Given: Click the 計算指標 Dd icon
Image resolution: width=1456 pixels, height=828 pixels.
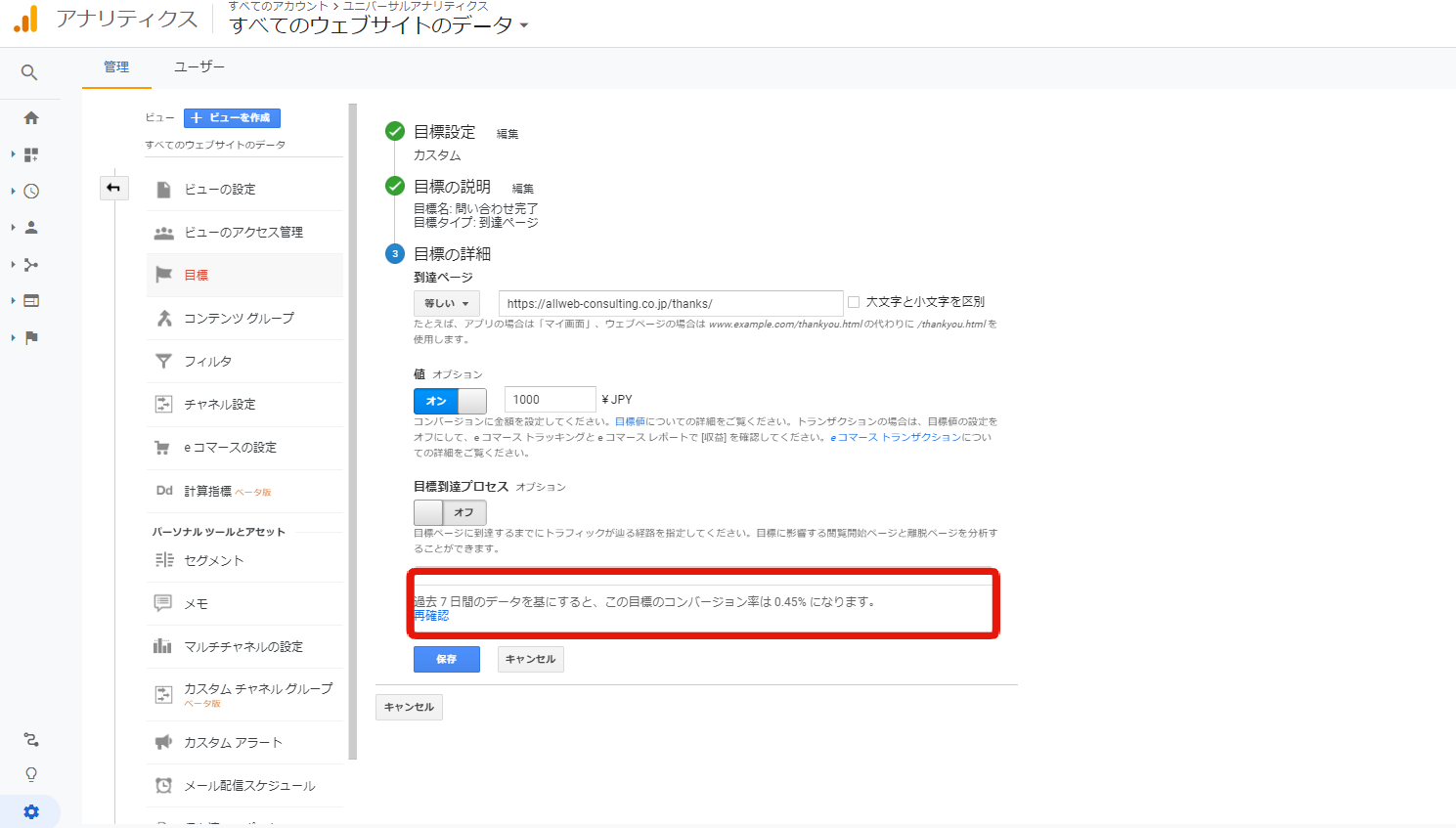Looking at the screenshot, I should 164,491.
